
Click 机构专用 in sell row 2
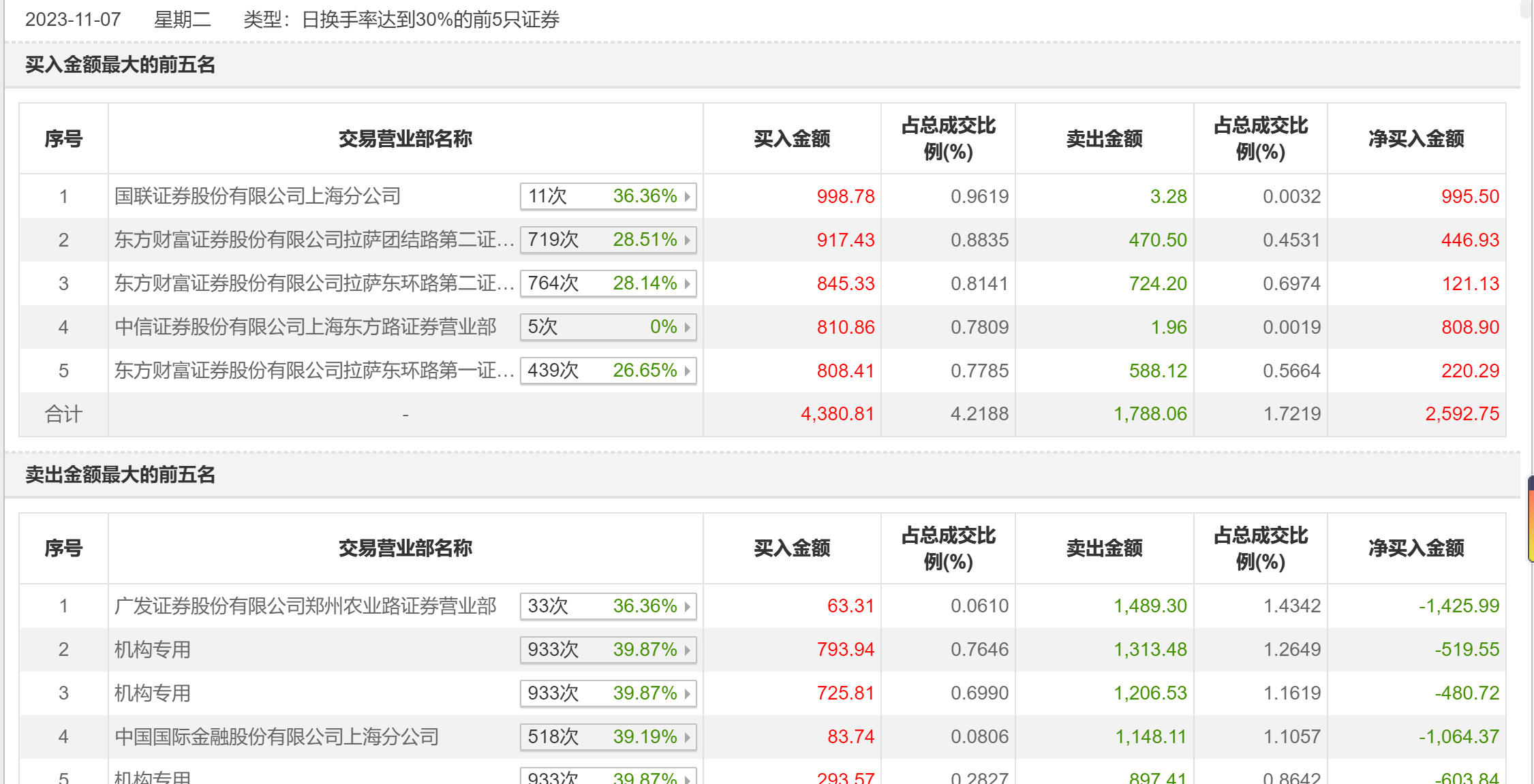click(x=153, y=650)
